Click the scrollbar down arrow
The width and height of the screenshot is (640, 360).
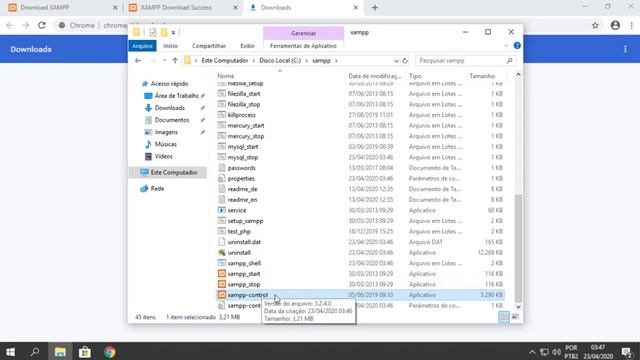point(518,307)
